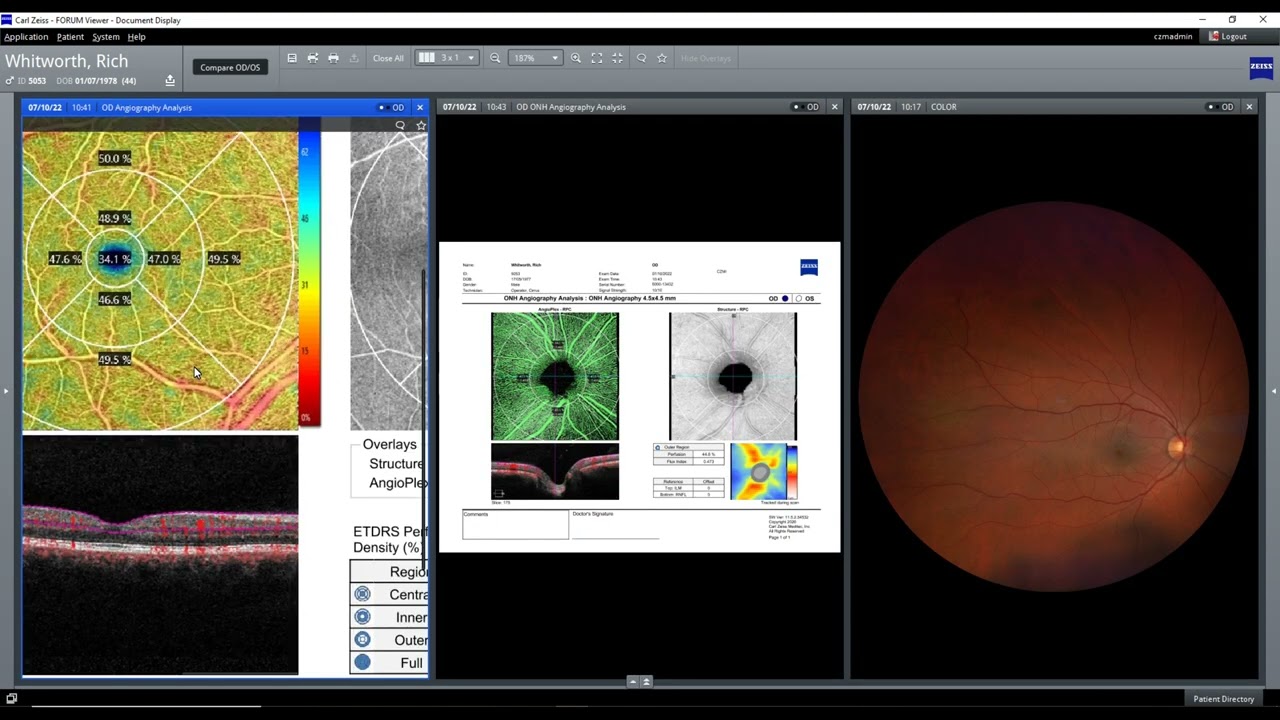This screenshot has width=1280, height=720.
Task: Click the toolbar favorite star icon
Action: pyautogui.click(x=662, y=58)
